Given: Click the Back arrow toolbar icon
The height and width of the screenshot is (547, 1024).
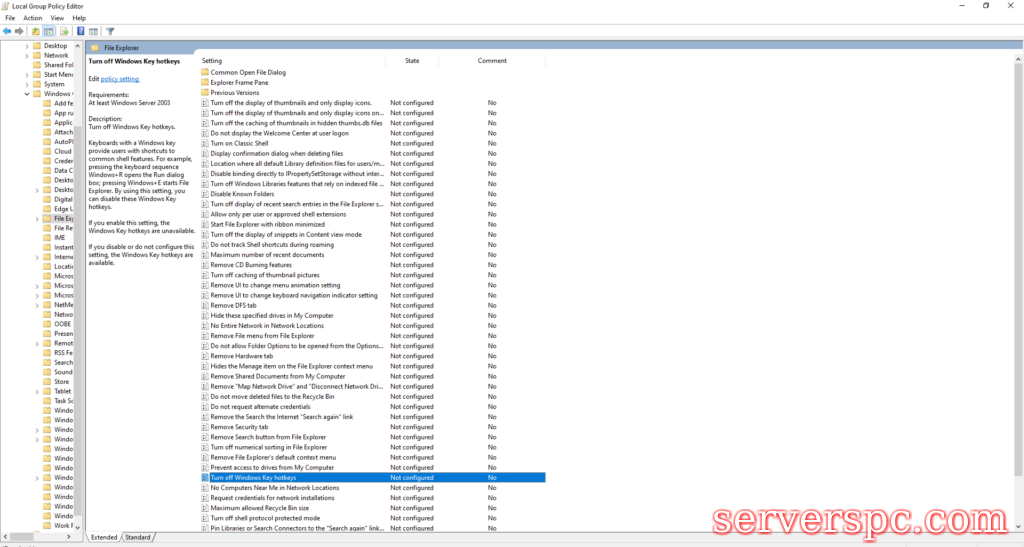Looking at the screenshot, I should click(x=7, y=31).
